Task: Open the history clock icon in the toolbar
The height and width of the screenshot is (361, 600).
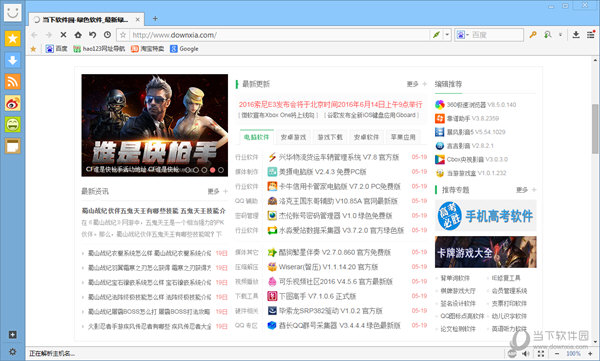Action: click(108, 35)
